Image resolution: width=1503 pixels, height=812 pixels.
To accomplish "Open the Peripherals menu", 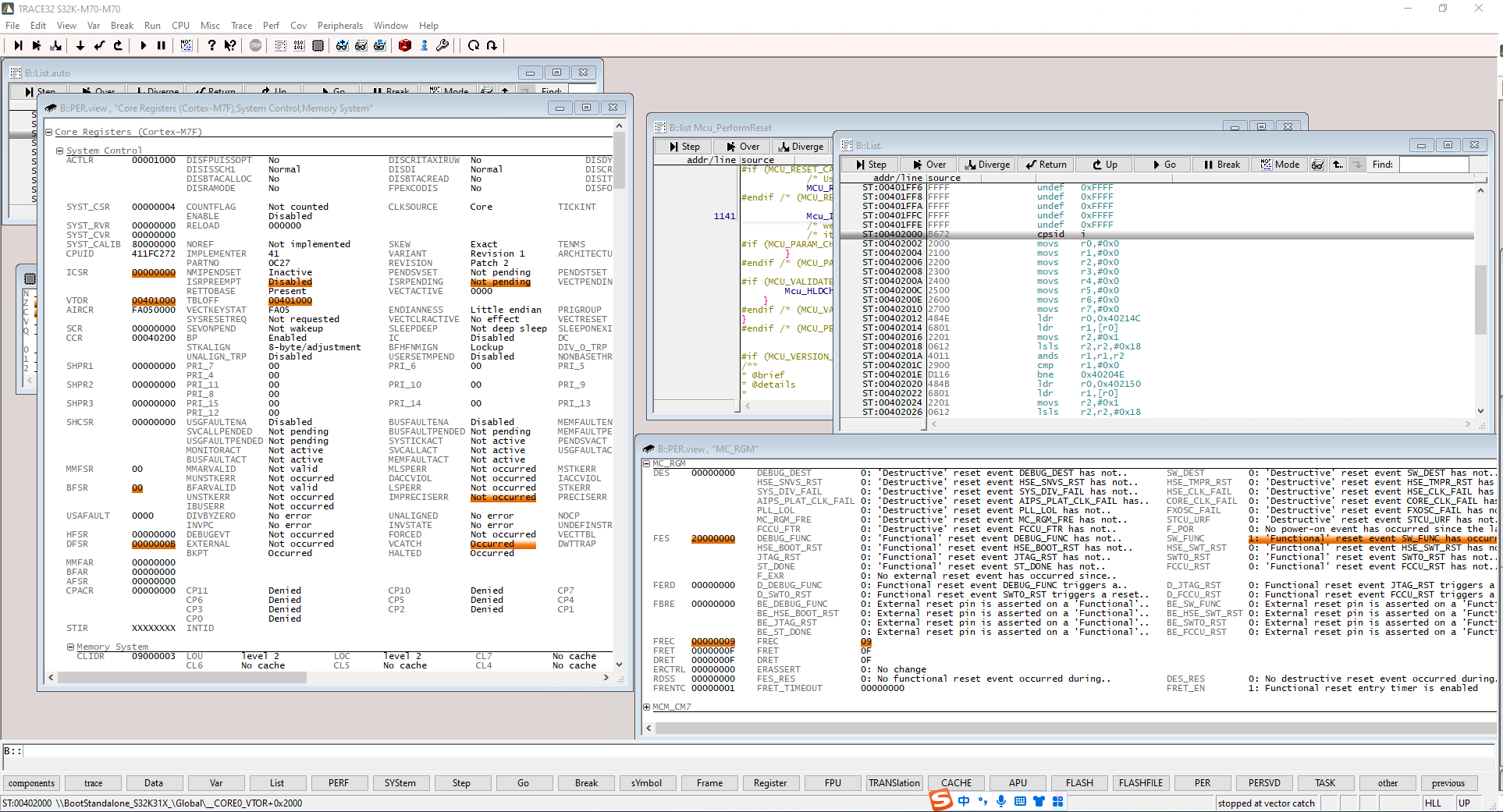I will click(x=339, y=25).
